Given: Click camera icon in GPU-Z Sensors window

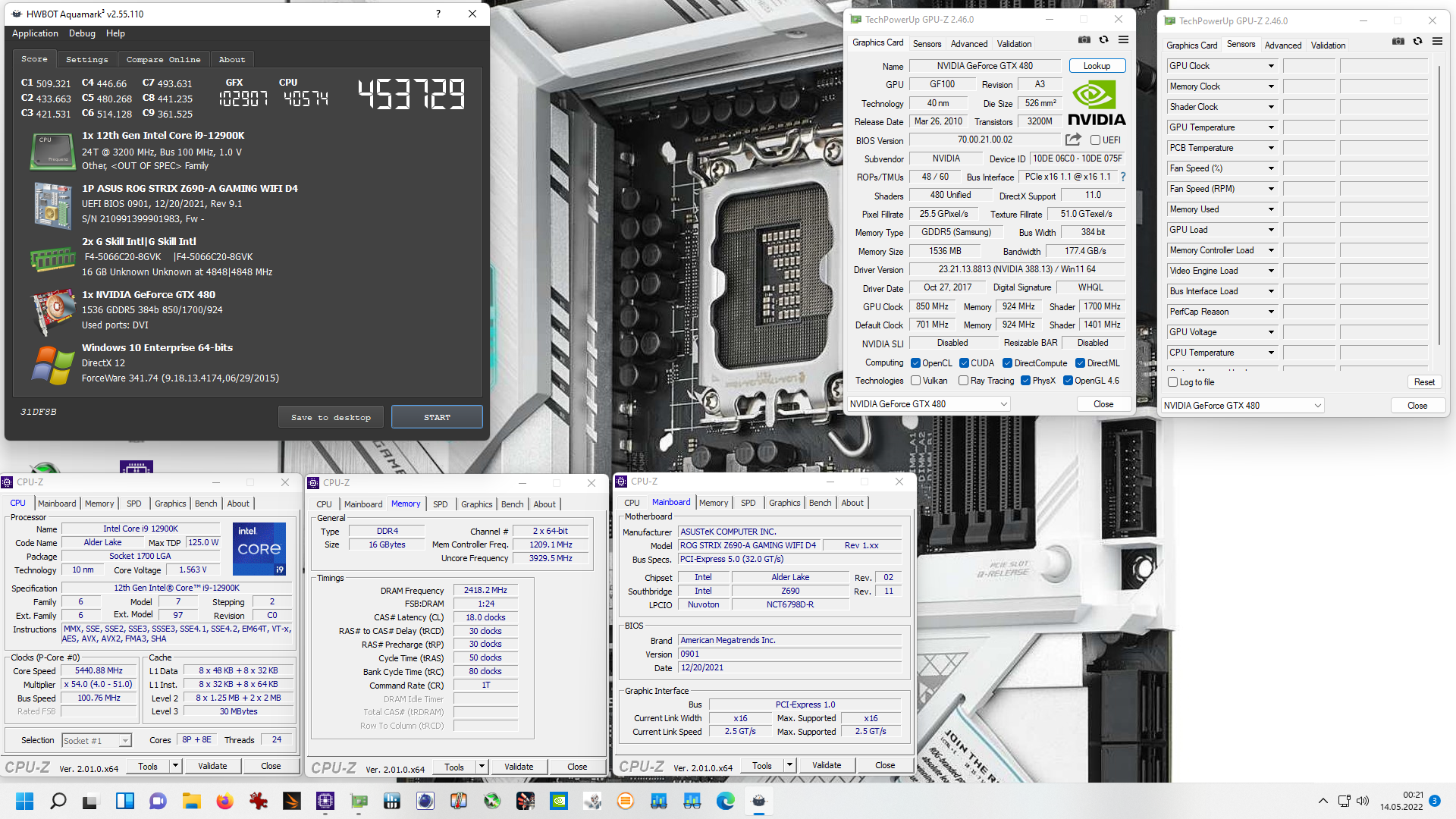Looking at the screenshot, I should 1398,42.
